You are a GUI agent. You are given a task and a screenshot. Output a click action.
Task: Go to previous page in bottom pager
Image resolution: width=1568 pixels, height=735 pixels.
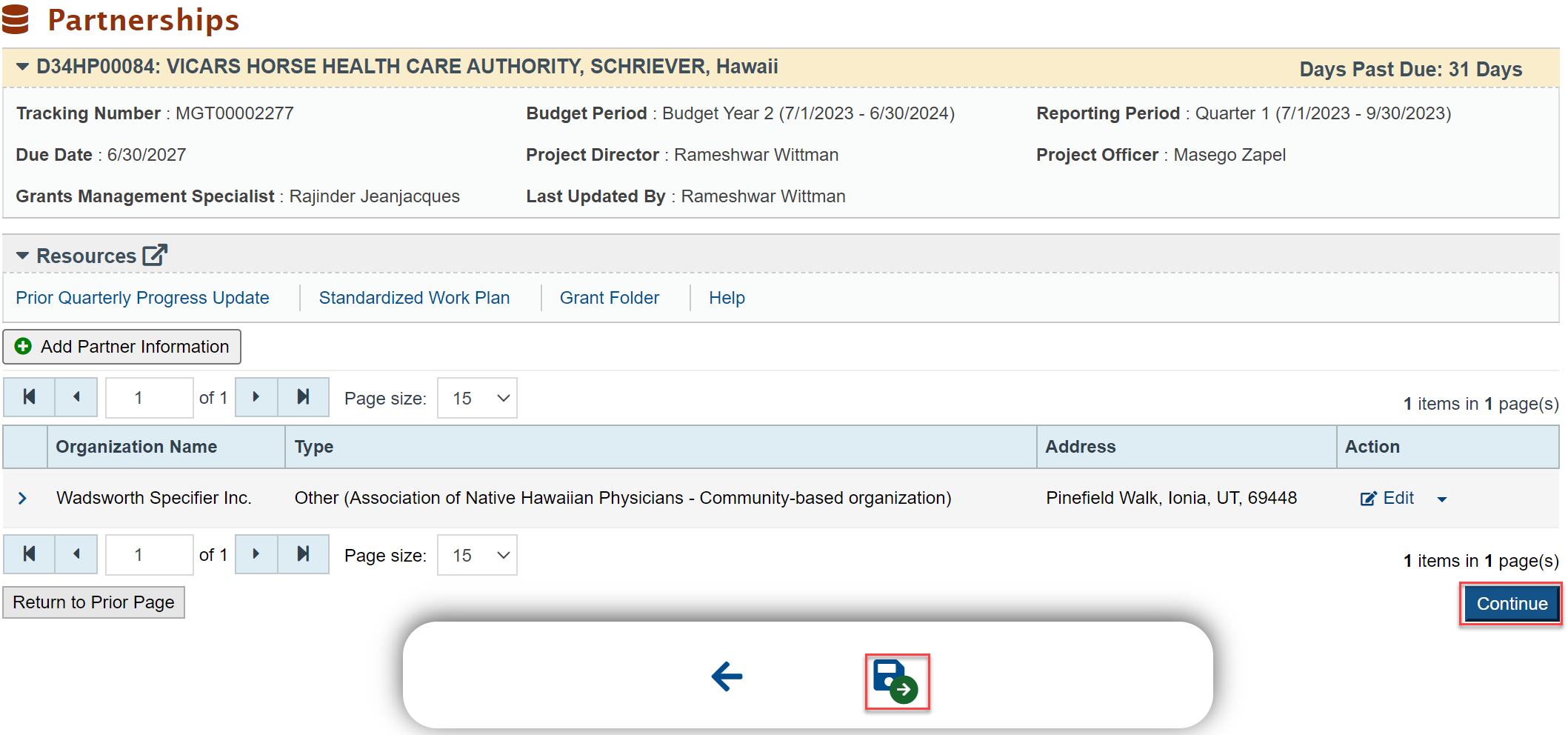76,554
